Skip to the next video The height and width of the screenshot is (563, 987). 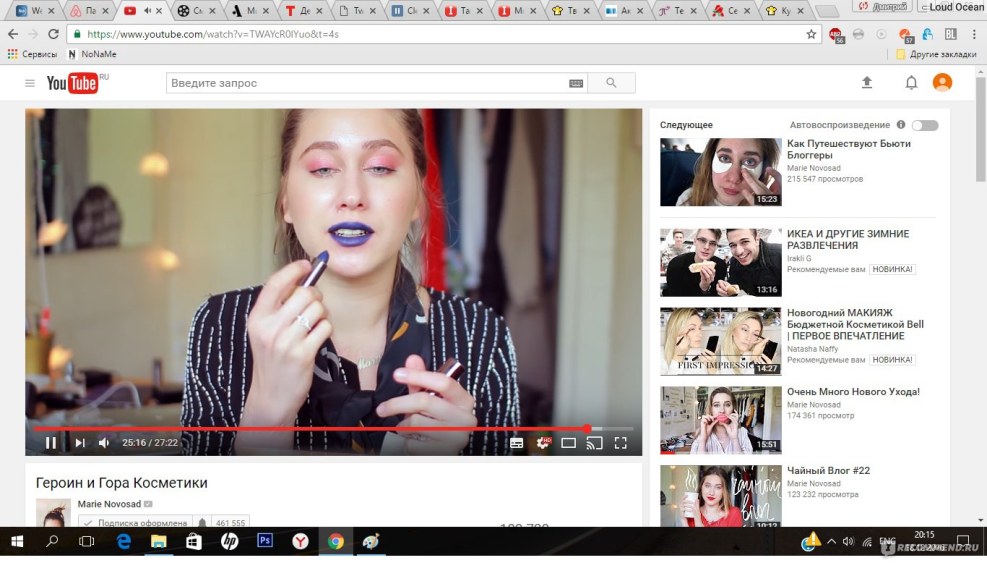pos(79,442)
